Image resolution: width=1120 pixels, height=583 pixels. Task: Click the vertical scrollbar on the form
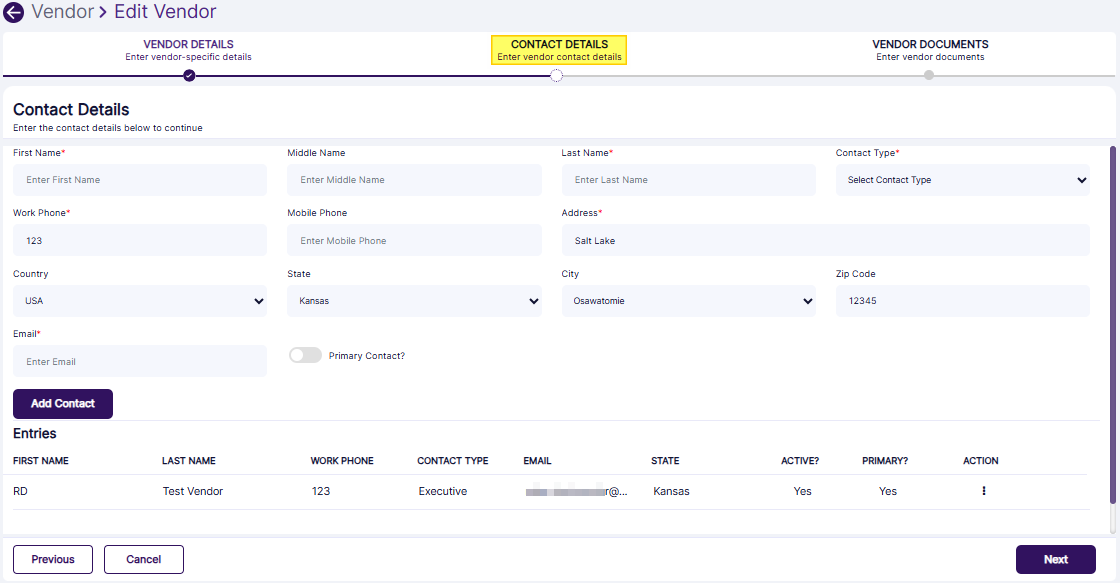coord(1113,340)
